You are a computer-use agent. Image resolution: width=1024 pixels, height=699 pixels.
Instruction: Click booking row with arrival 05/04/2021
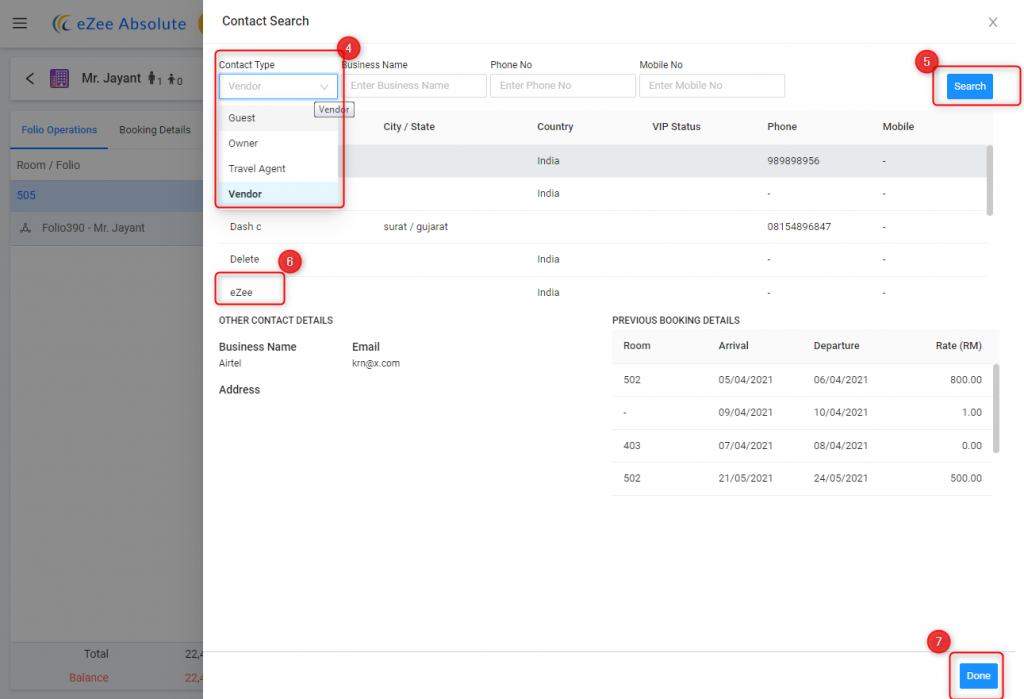pos(802,380)
